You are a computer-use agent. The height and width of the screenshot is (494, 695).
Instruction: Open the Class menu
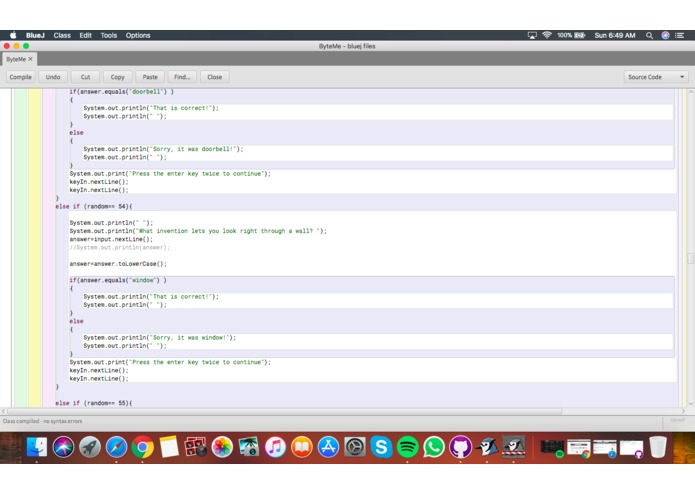[x=62, y=35]
